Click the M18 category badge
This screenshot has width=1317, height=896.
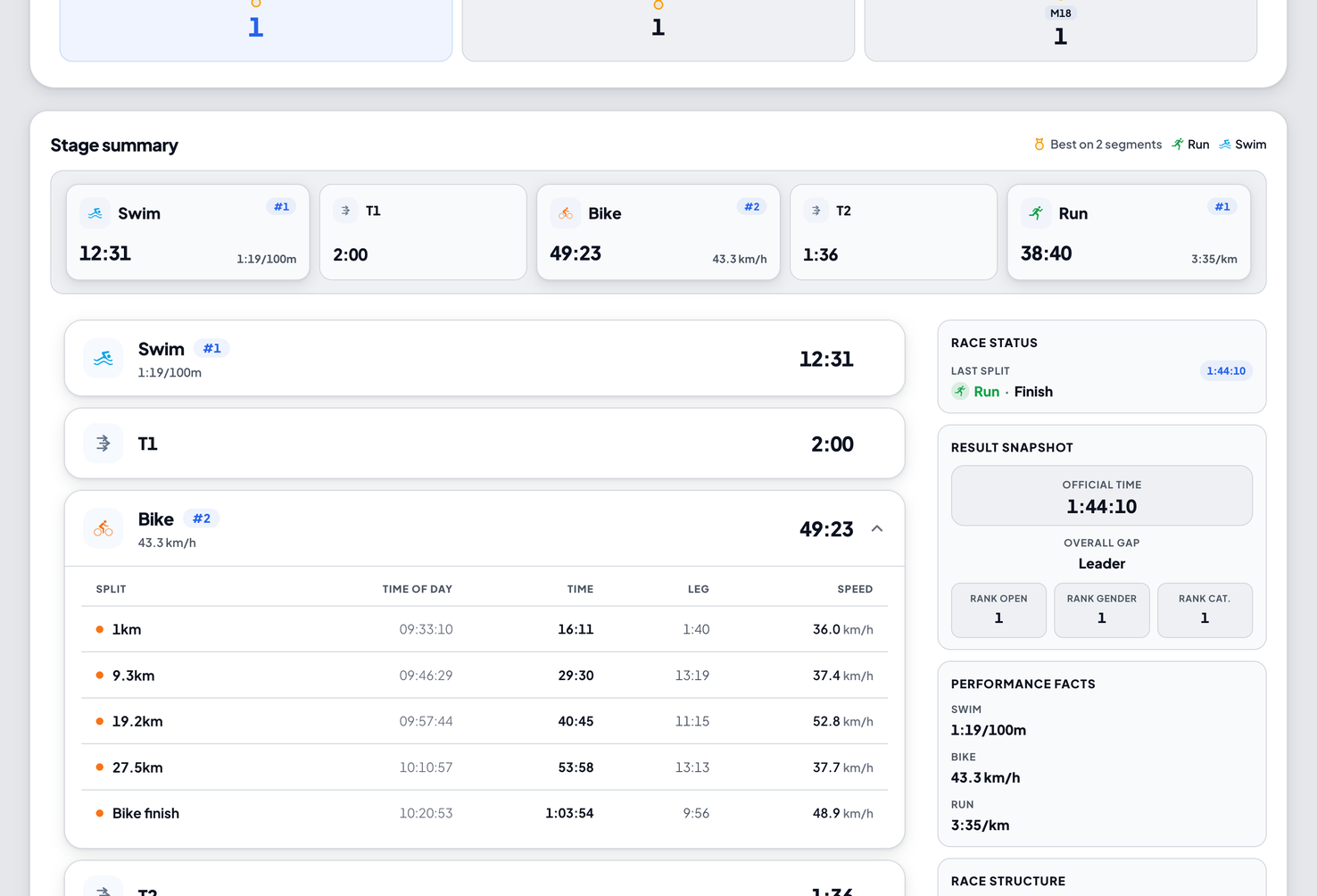pos(1060,13)
